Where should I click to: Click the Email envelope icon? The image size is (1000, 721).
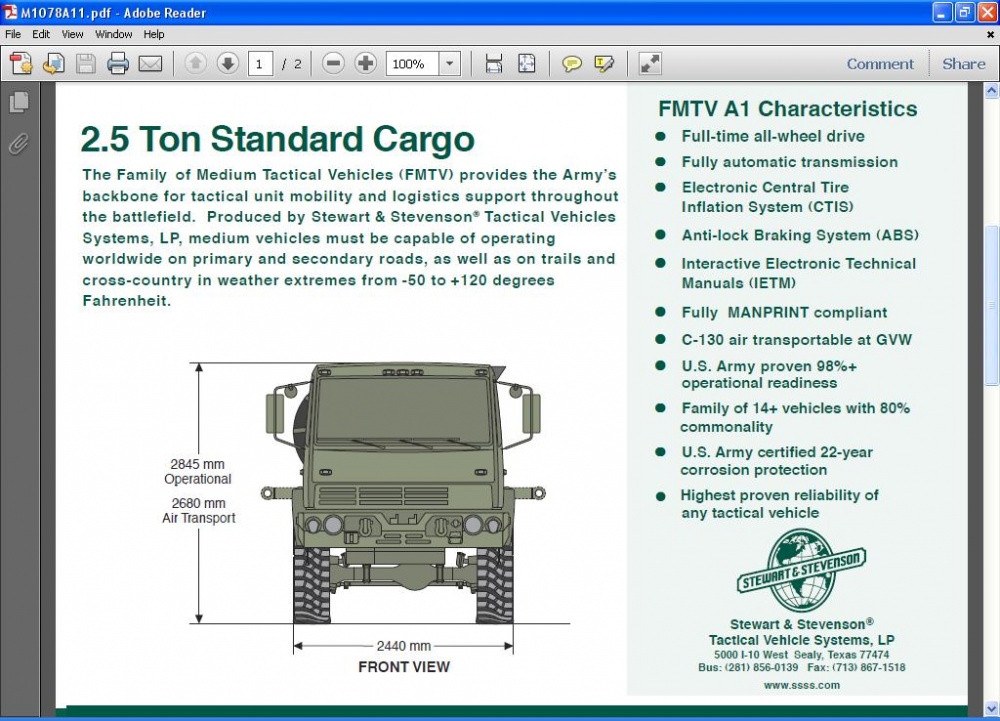point(151,64)
